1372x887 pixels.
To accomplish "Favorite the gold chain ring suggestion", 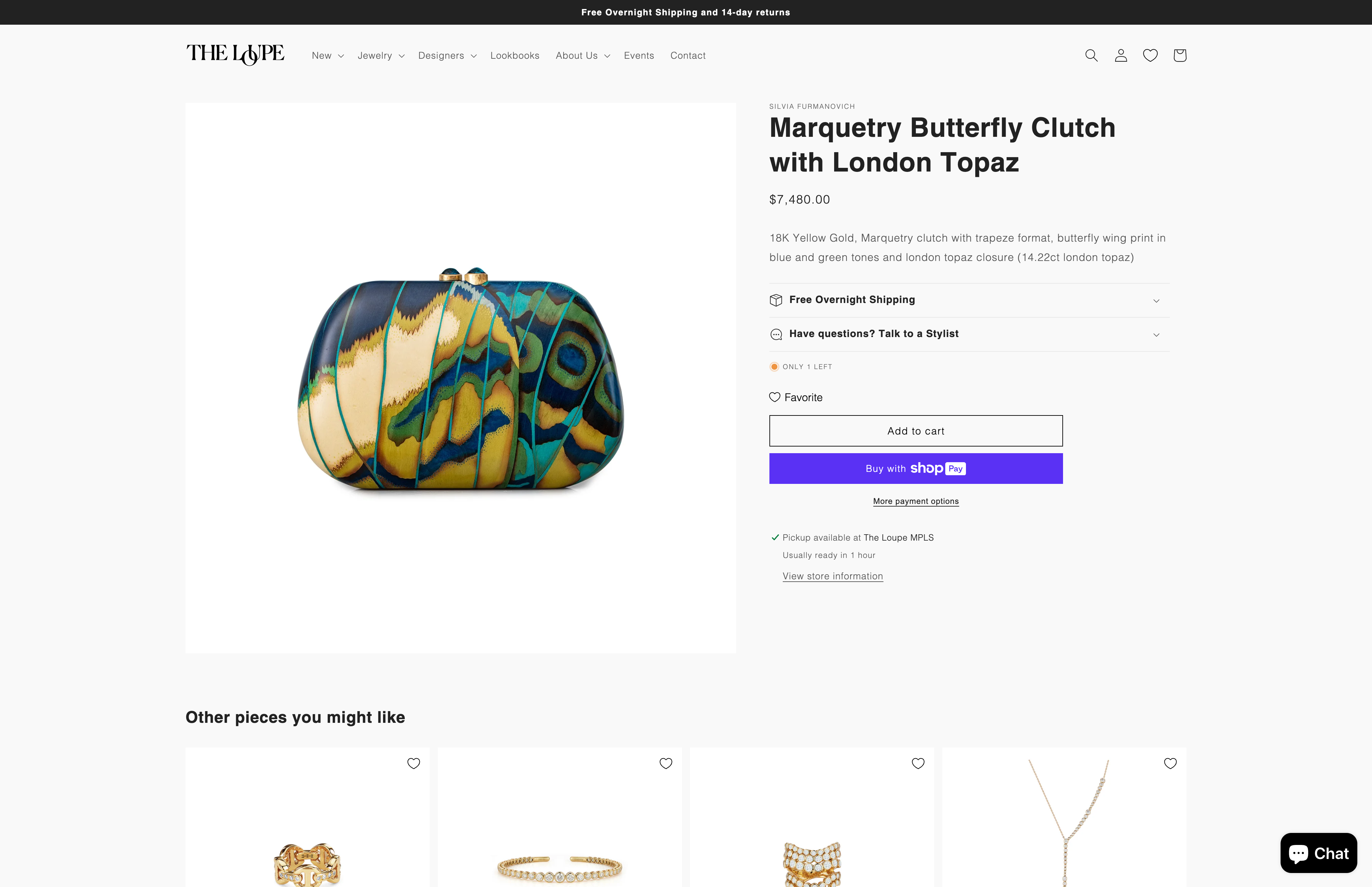I will pos(414,763).
